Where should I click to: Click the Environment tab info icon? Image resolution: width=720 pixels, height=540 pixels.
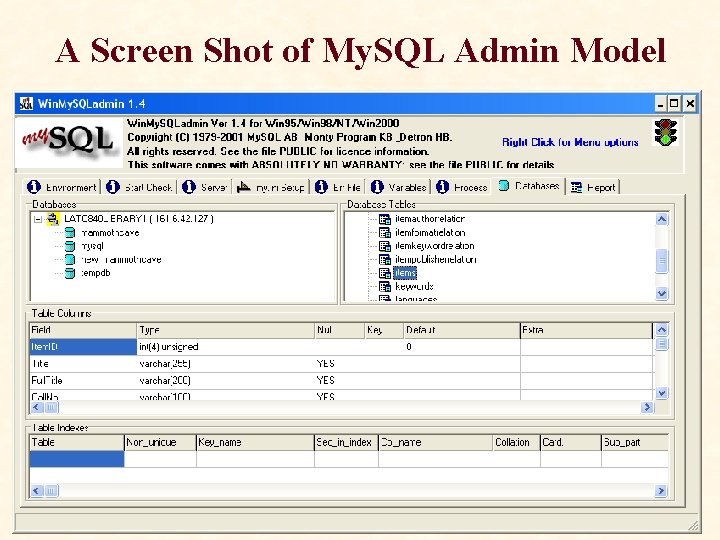tap(34, 187)
